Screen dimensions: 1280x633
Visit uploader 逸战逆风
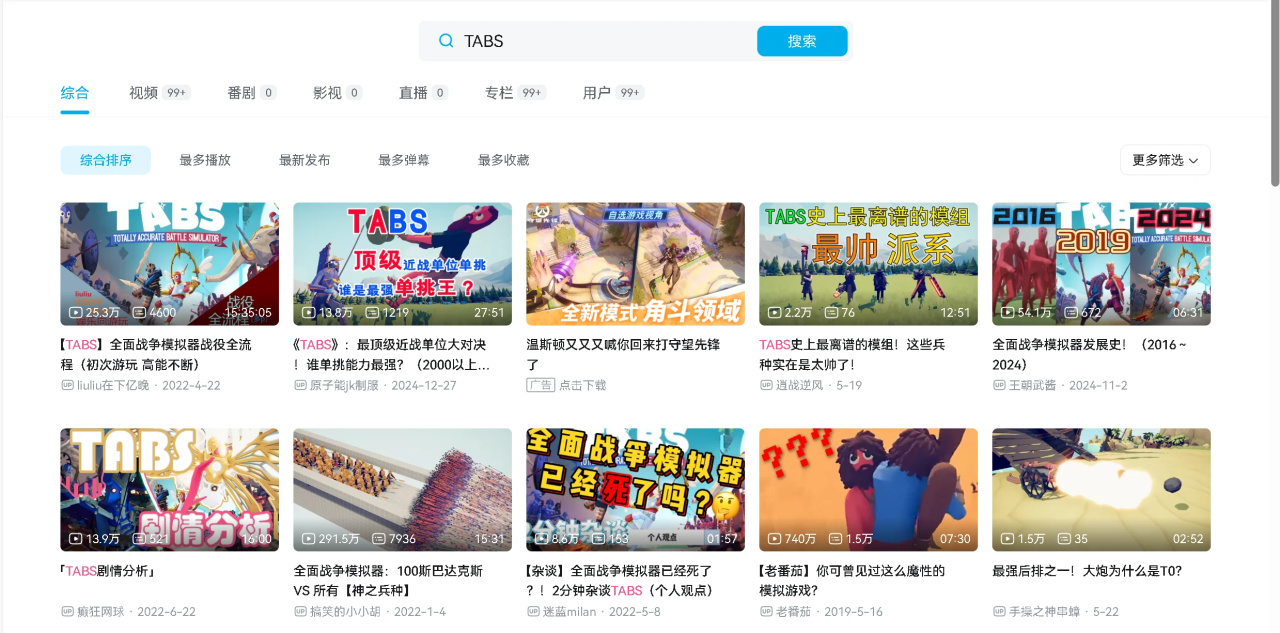tap(799, 385)
